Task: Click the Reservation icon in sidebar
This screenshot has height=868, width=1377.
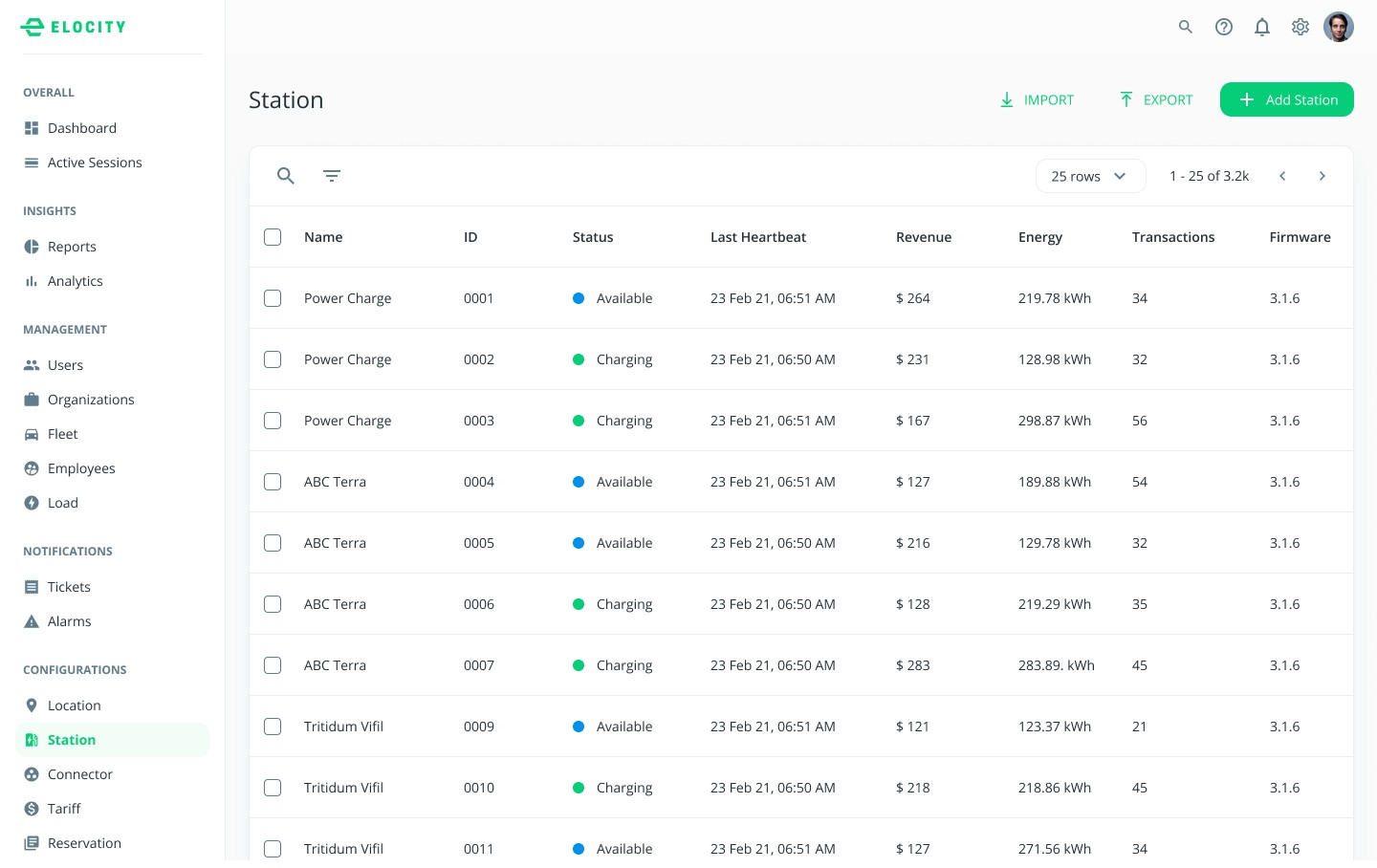Action: click(32, 843)
